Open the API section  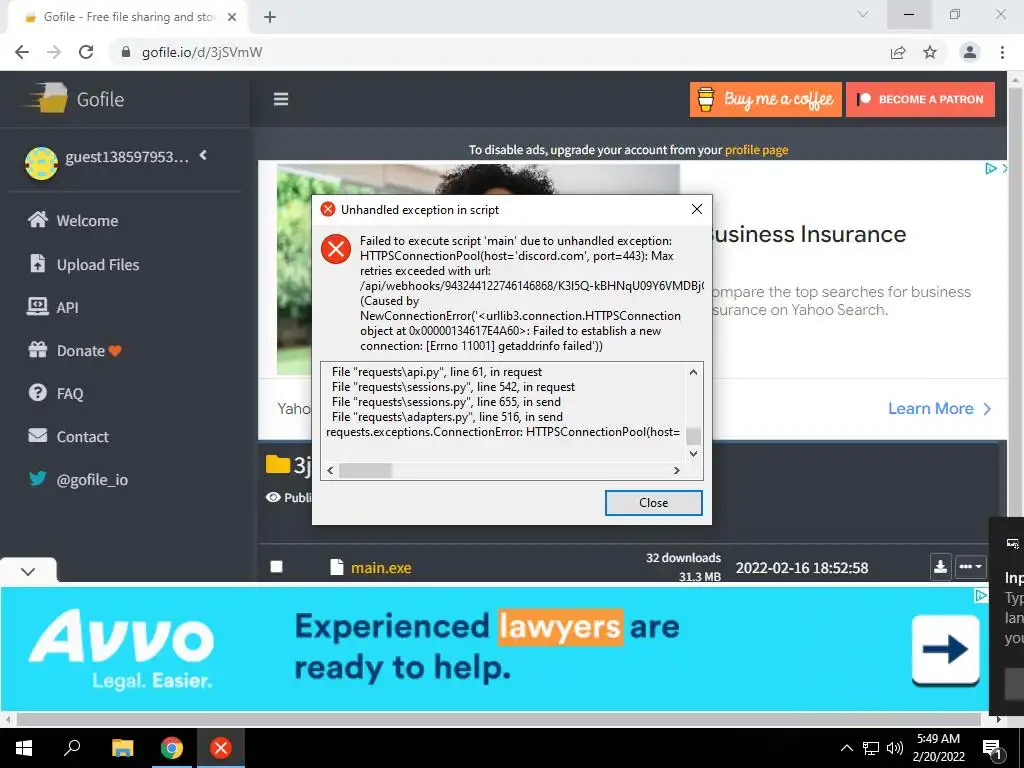click(52, 307)
